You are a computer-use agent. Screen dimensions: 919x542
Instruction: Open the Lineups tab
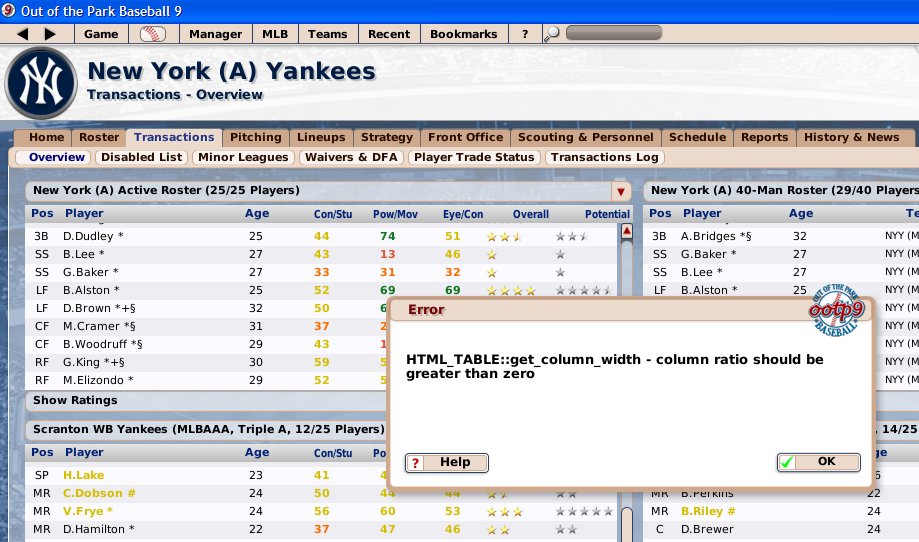tap(321, 137)
